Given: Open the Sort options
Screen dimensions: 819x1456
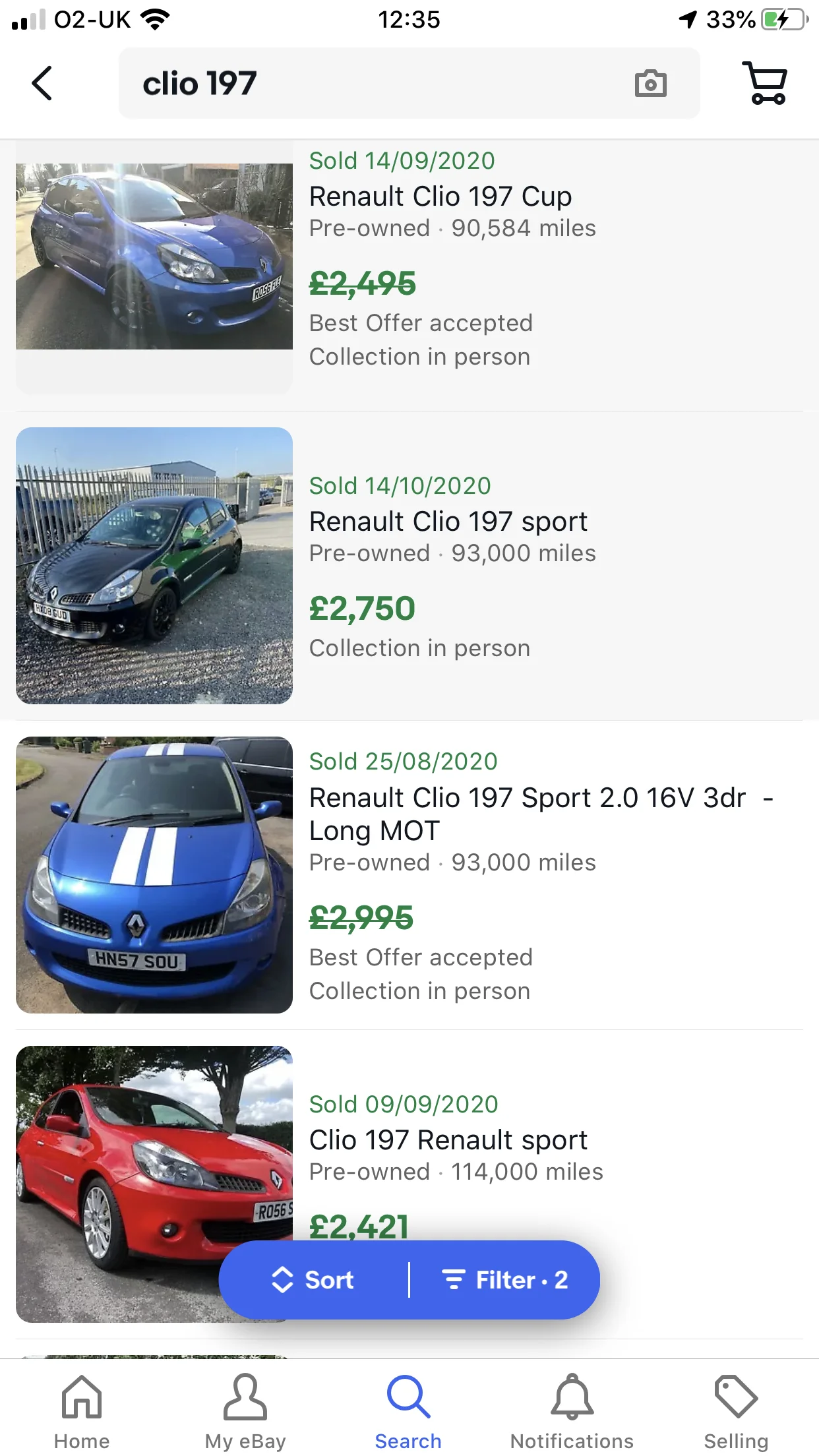Looking at the screenshot, I should pyautogui.click(x=314, y=1280).
